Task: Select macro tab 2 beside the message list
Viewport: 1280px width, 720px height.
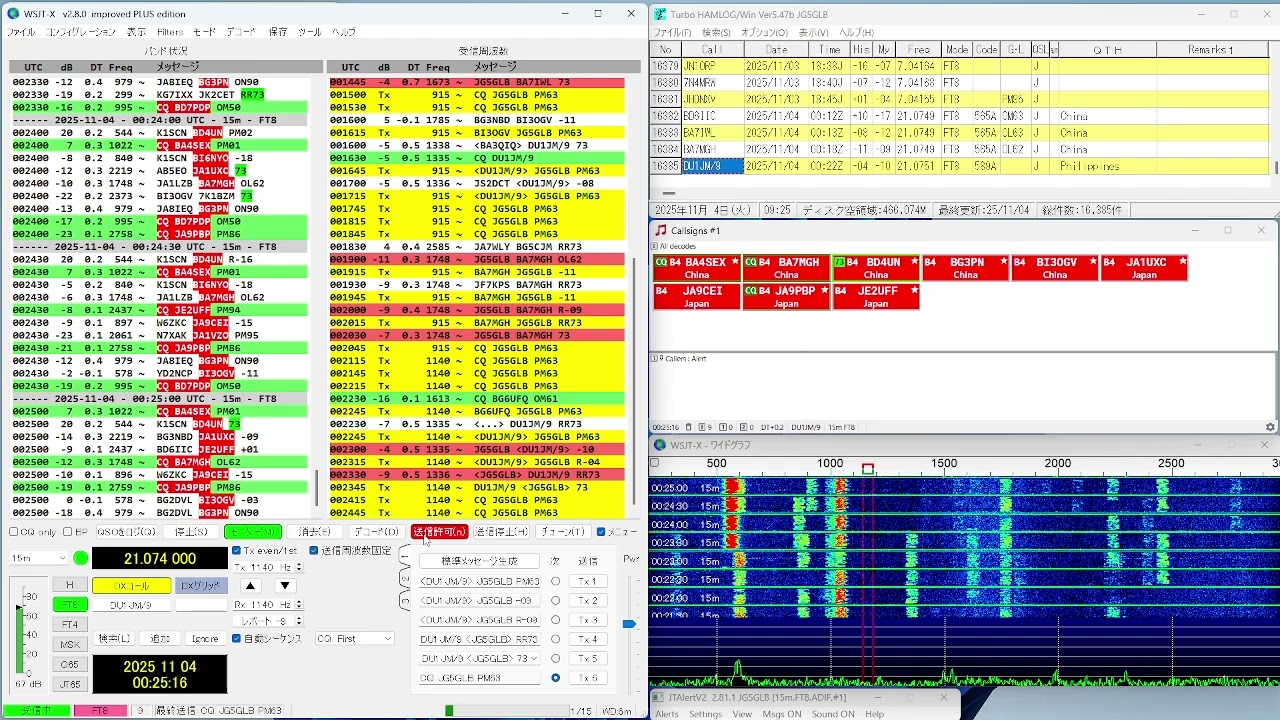Action: [x=404, y=581]
